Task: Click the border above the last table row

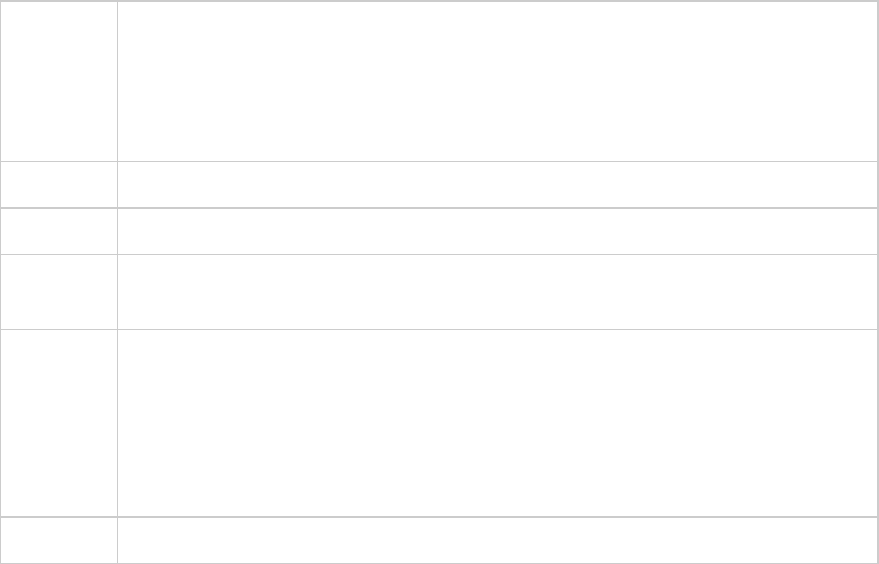Action: coord(495,517)
